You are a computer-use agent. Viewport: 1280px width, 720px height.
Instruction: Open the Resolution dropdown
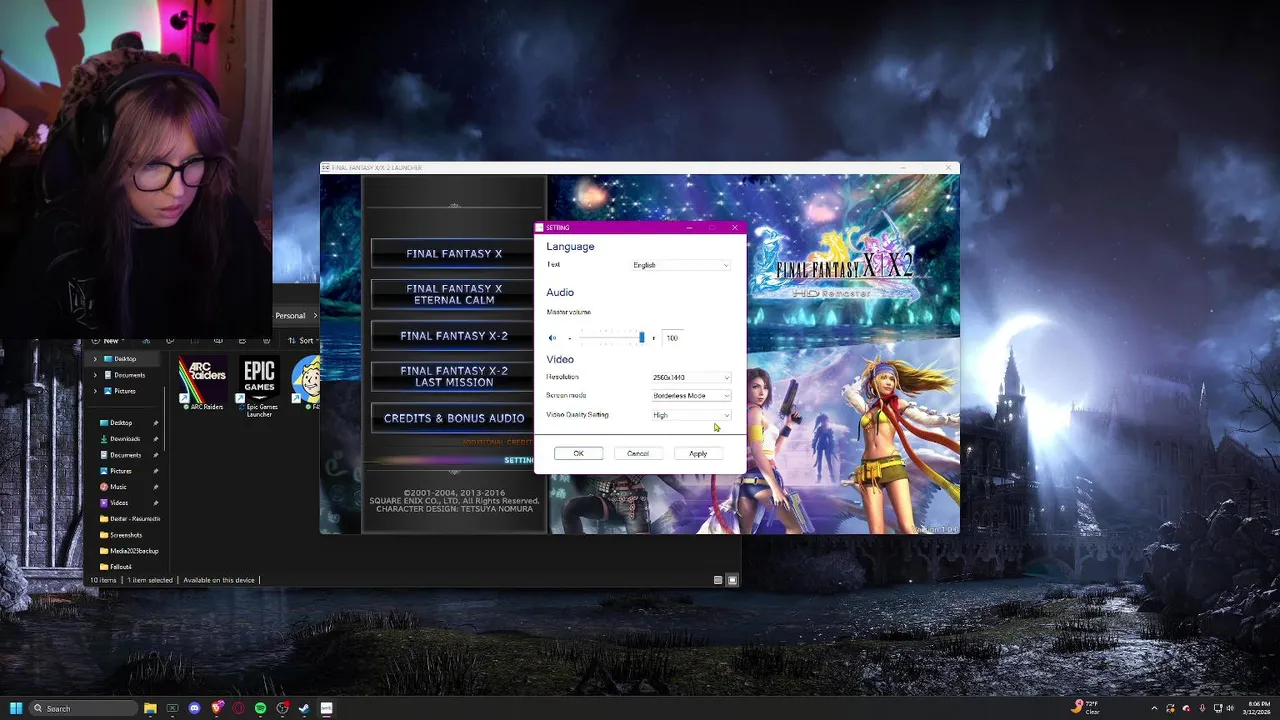[x=691, y=377]
